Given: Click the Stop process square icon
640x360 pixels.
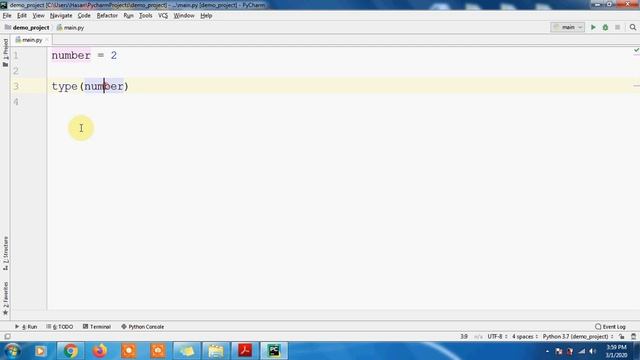Looking at the screenshot, I should 618,27.
